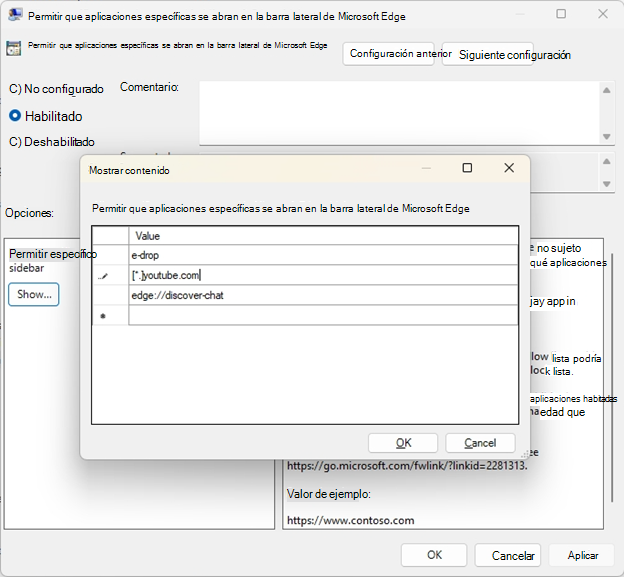Close the main policy window
This screenshot has width=624, height=577.
pyautogui.click(x=603, y=14)
